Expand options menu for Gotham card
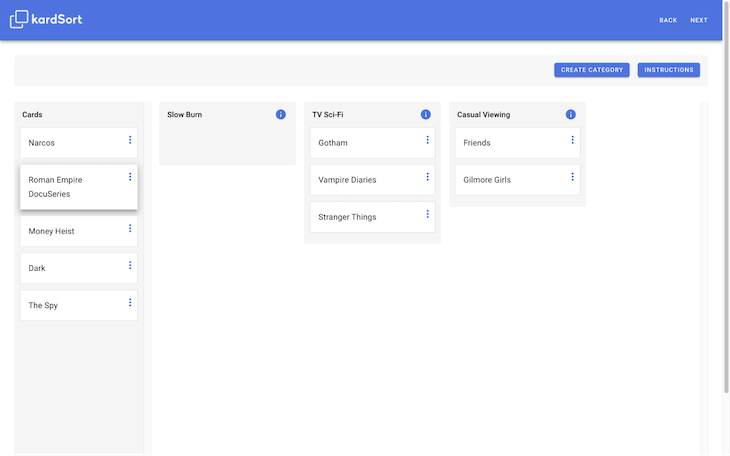This screenshot has height=456, width=730. tap(428, 140)
